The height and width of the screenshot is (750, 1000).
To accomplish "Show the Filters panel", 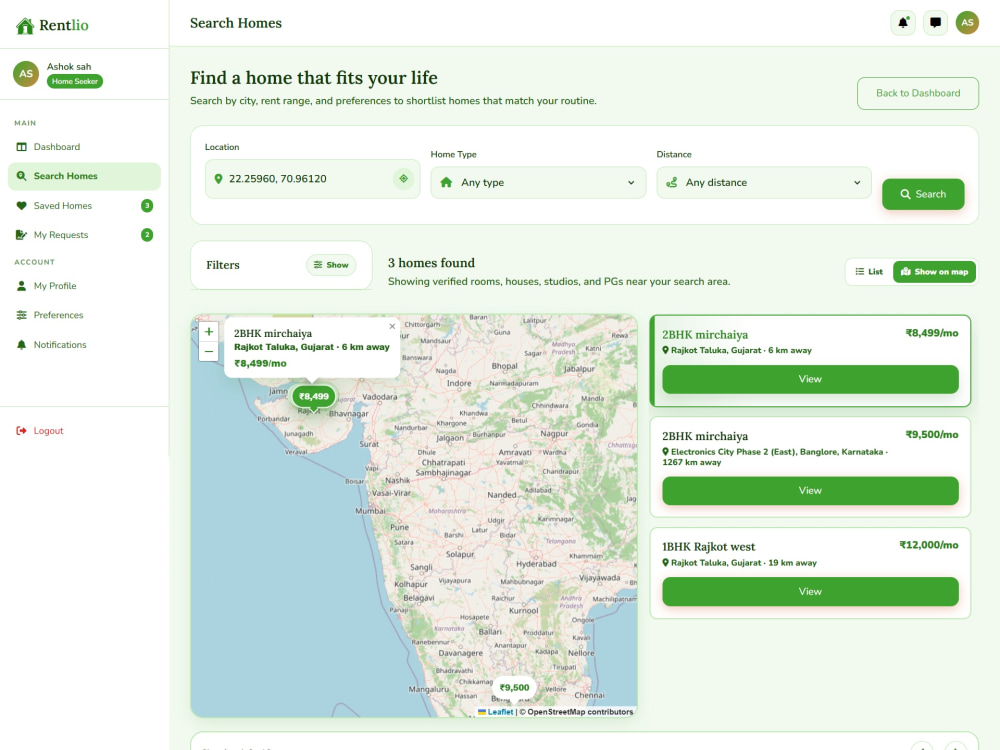I will click(x=331, y=265).
